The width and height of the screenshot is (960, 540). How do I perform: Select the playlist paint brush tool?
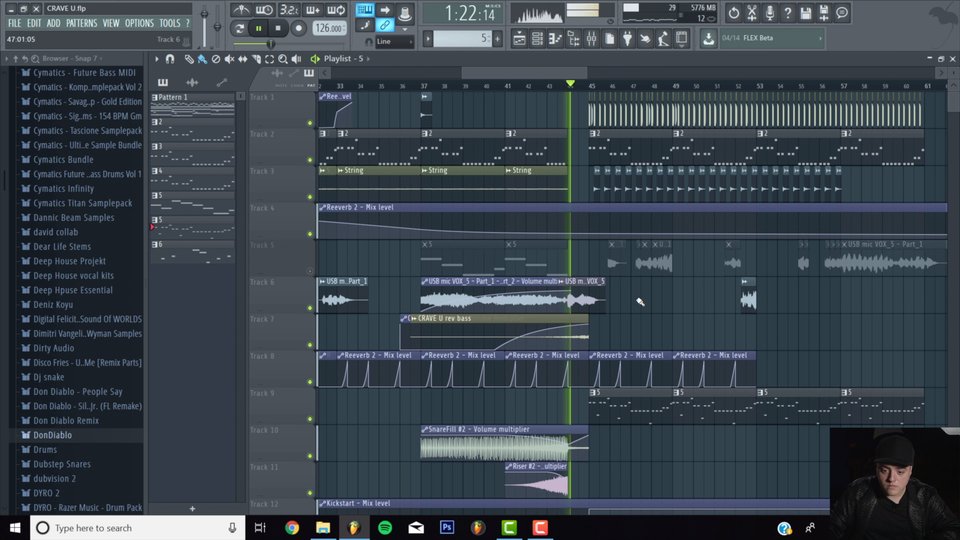(x=202, y=59)
